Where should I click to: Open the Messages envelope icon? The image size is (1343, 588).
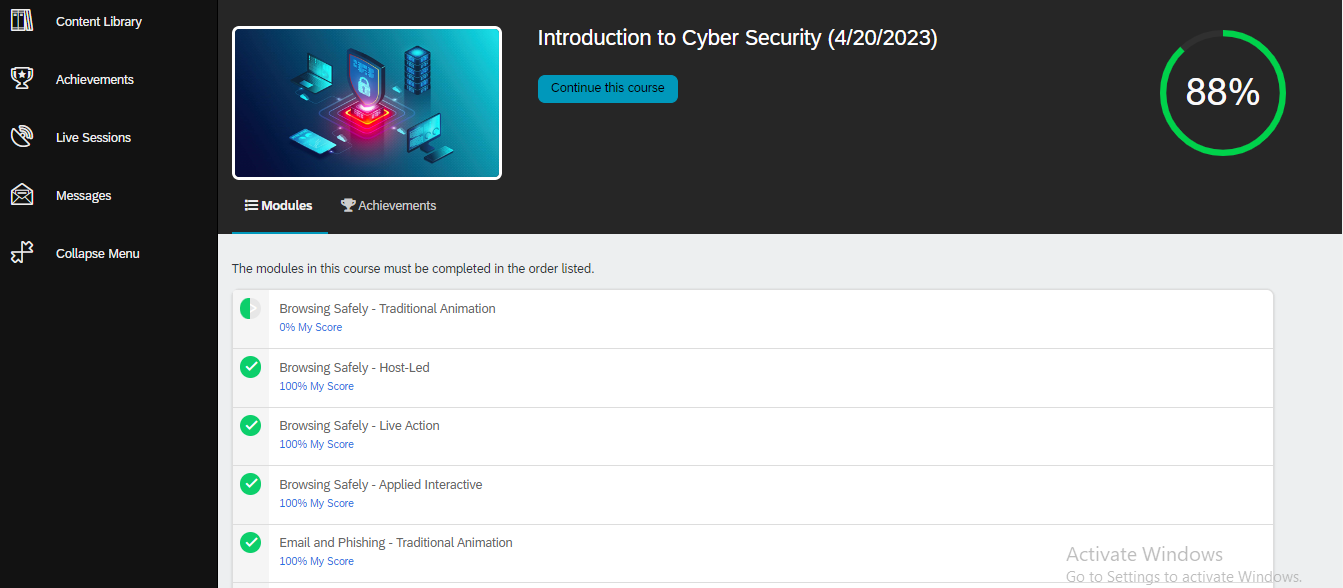coord(22,195)
